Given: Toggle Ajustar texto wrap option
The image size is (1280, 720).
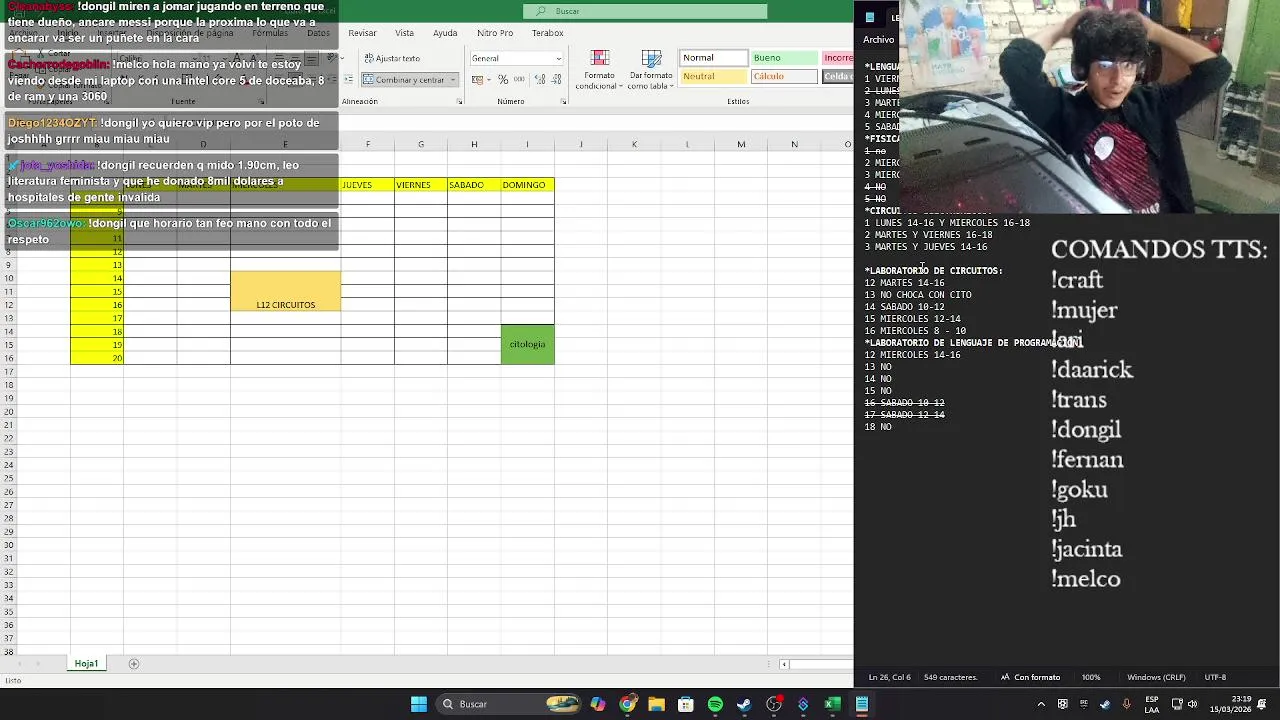Looking at the screenshot, I should click(392, 59).
